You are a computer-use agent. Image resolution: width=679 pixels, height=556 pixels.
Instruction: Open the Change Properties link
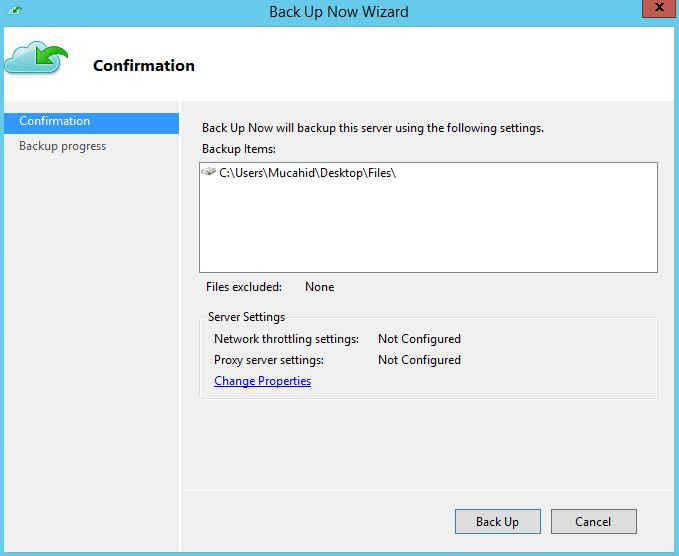pos(262,381)
